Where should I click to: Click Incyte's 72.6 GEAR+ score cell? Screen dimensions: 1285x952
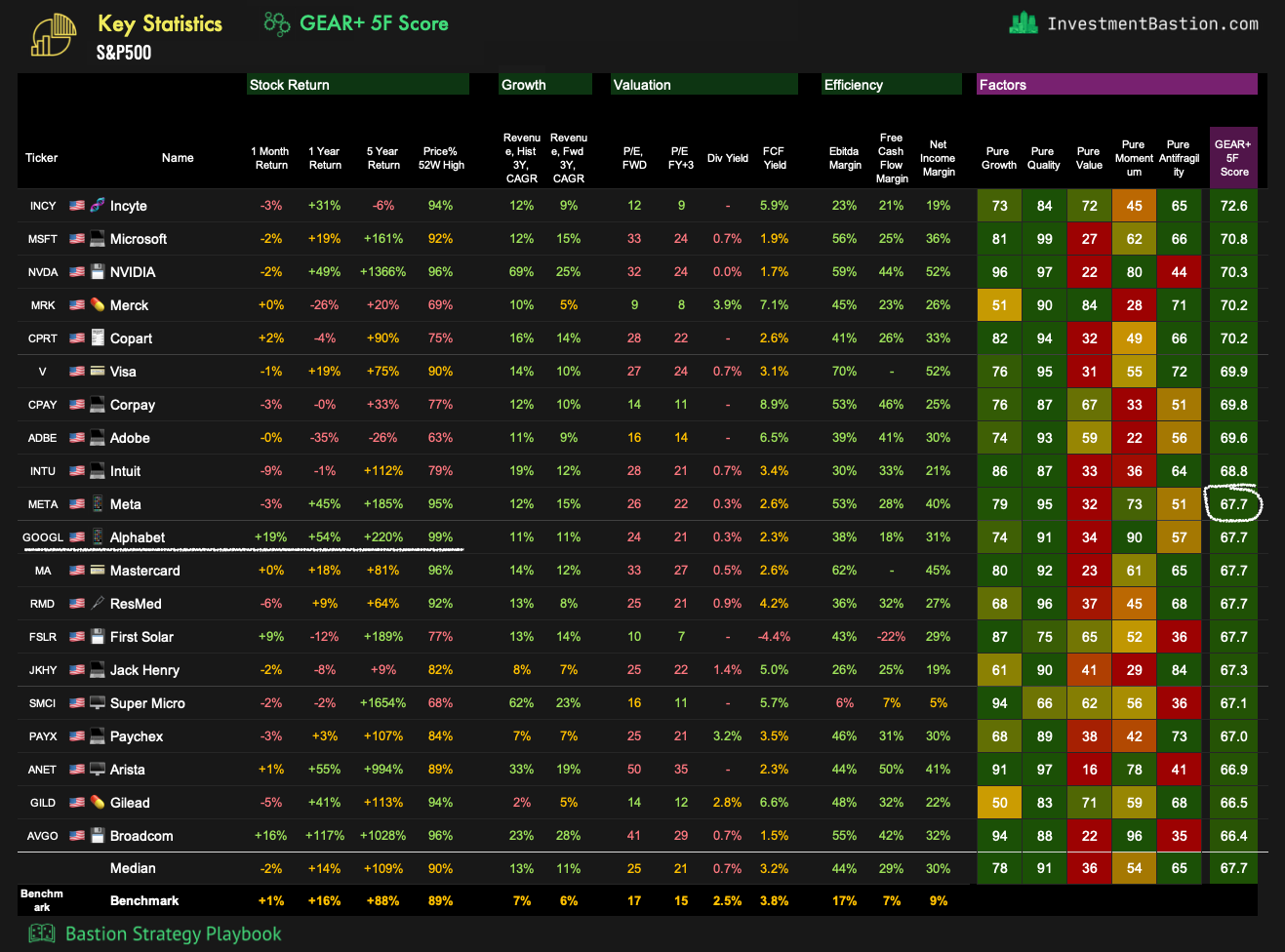coord(1233,206)
